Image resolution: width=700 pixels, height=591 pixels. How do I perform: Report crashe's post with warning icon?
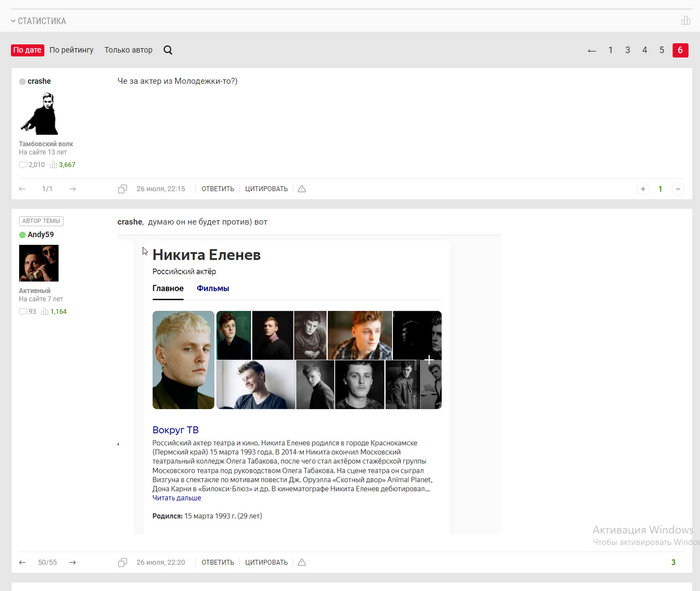pos(302,189)
